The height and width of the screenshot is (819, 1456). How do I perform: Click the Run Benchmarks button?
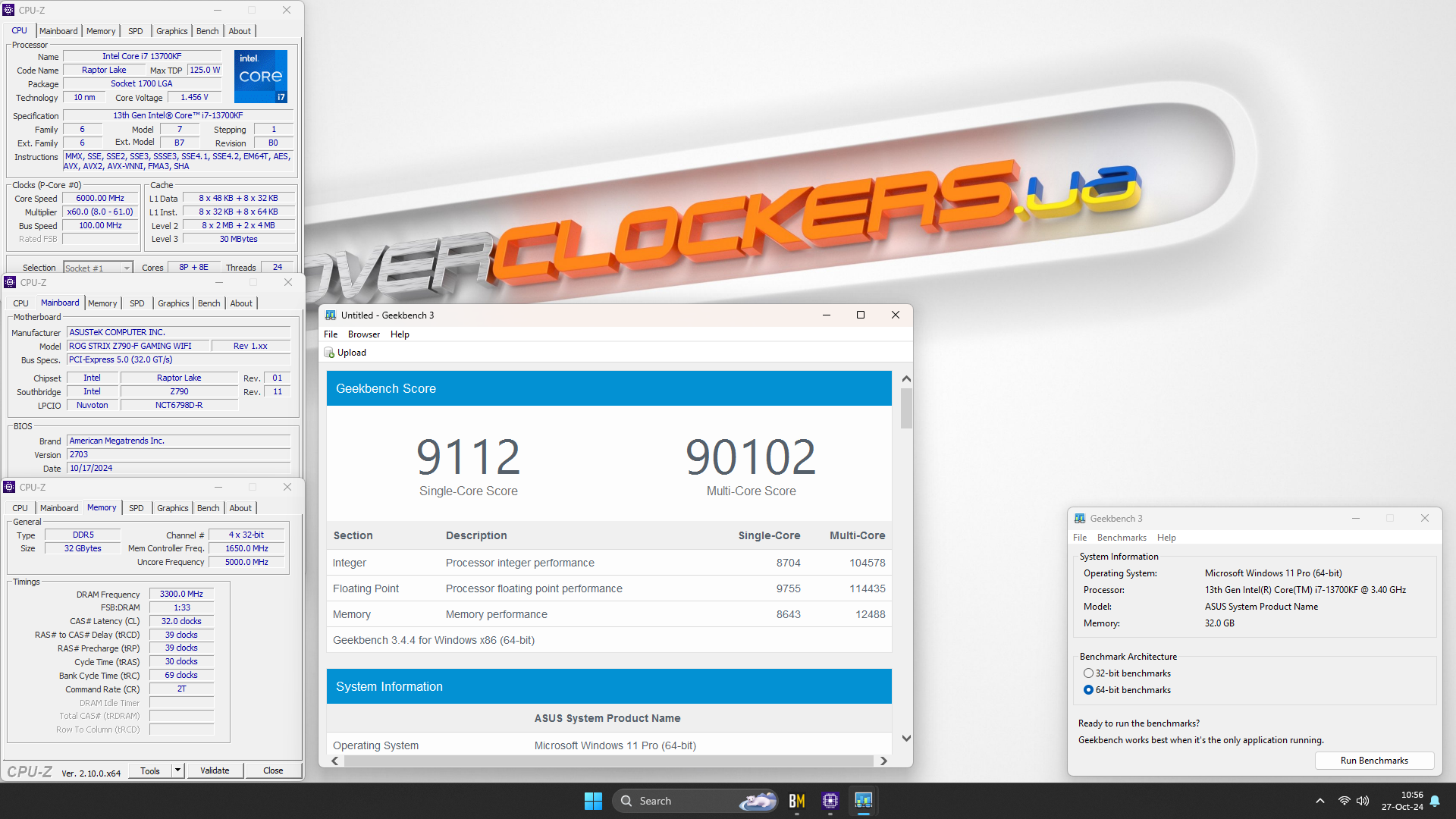(1374, 761)
